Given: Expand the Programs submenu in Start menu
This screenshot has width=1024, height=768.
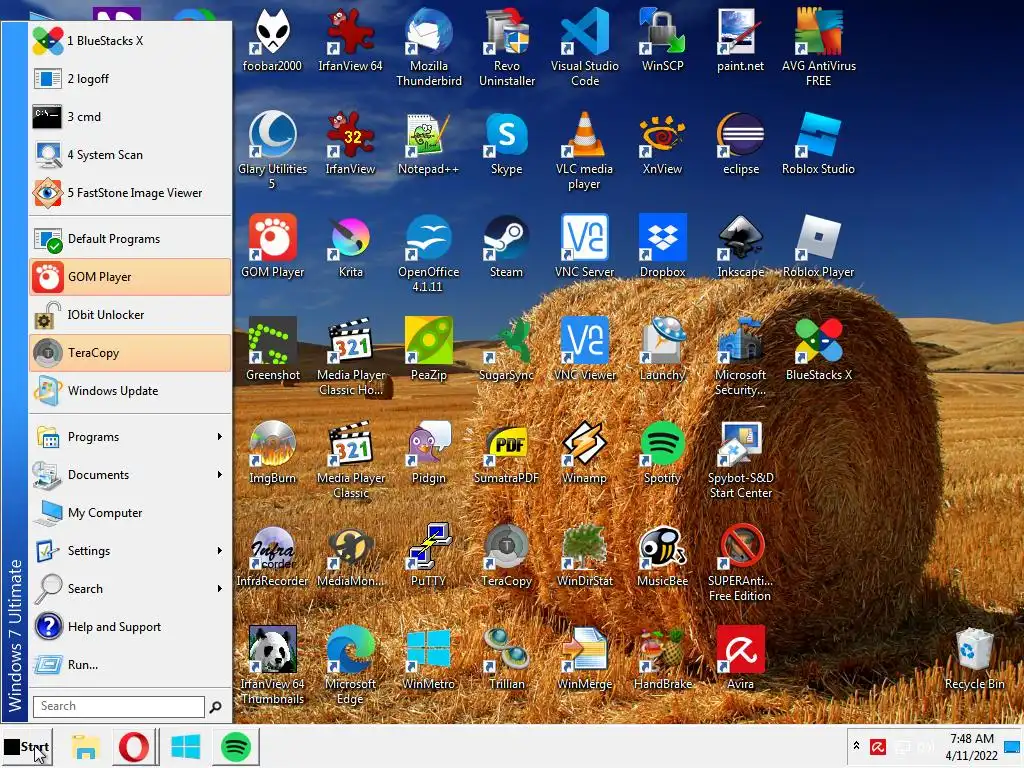Looking at the screenshot, I should click(x=131, y=437).
